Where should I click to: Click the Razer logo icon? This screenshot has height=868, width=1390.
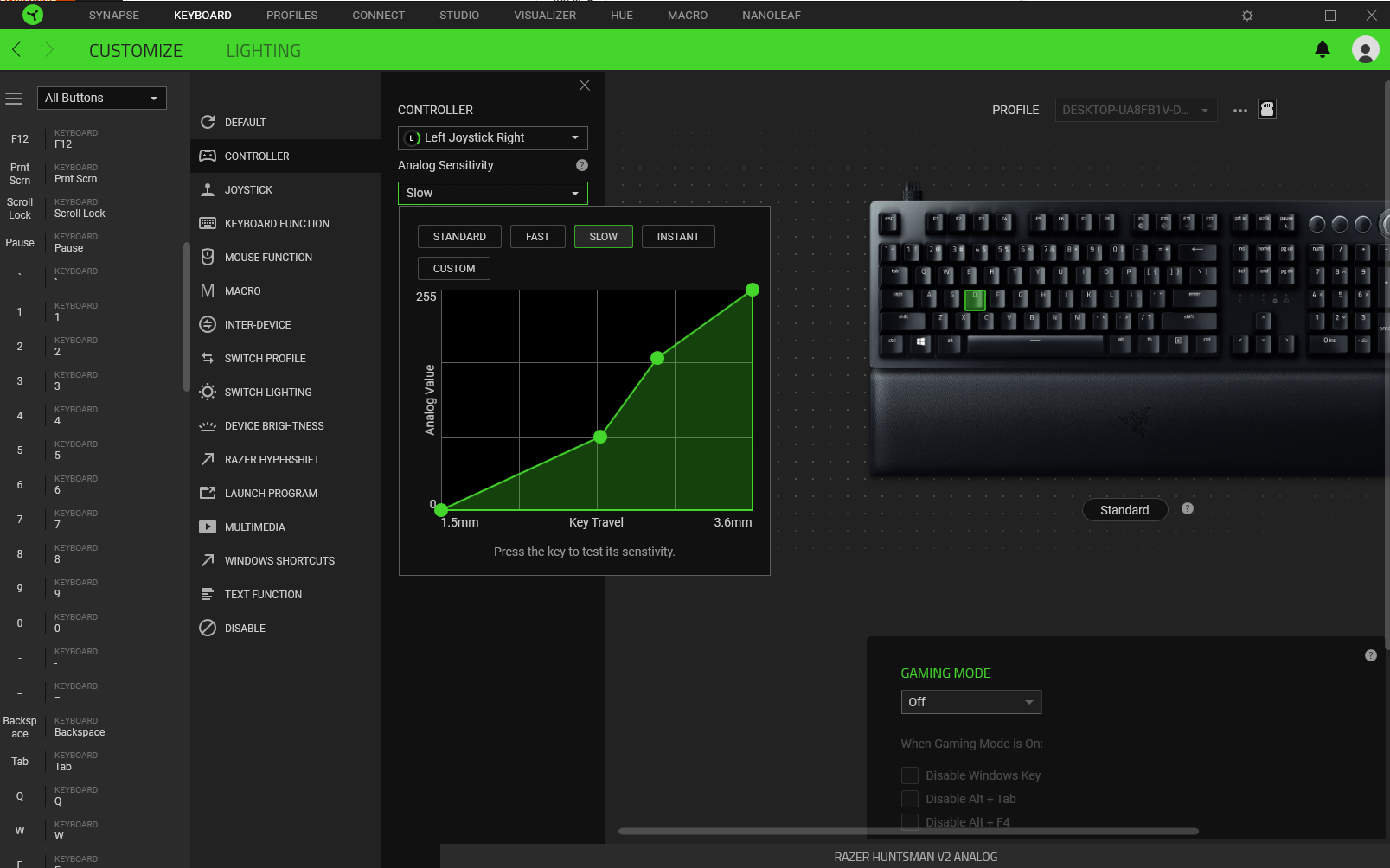32,15
